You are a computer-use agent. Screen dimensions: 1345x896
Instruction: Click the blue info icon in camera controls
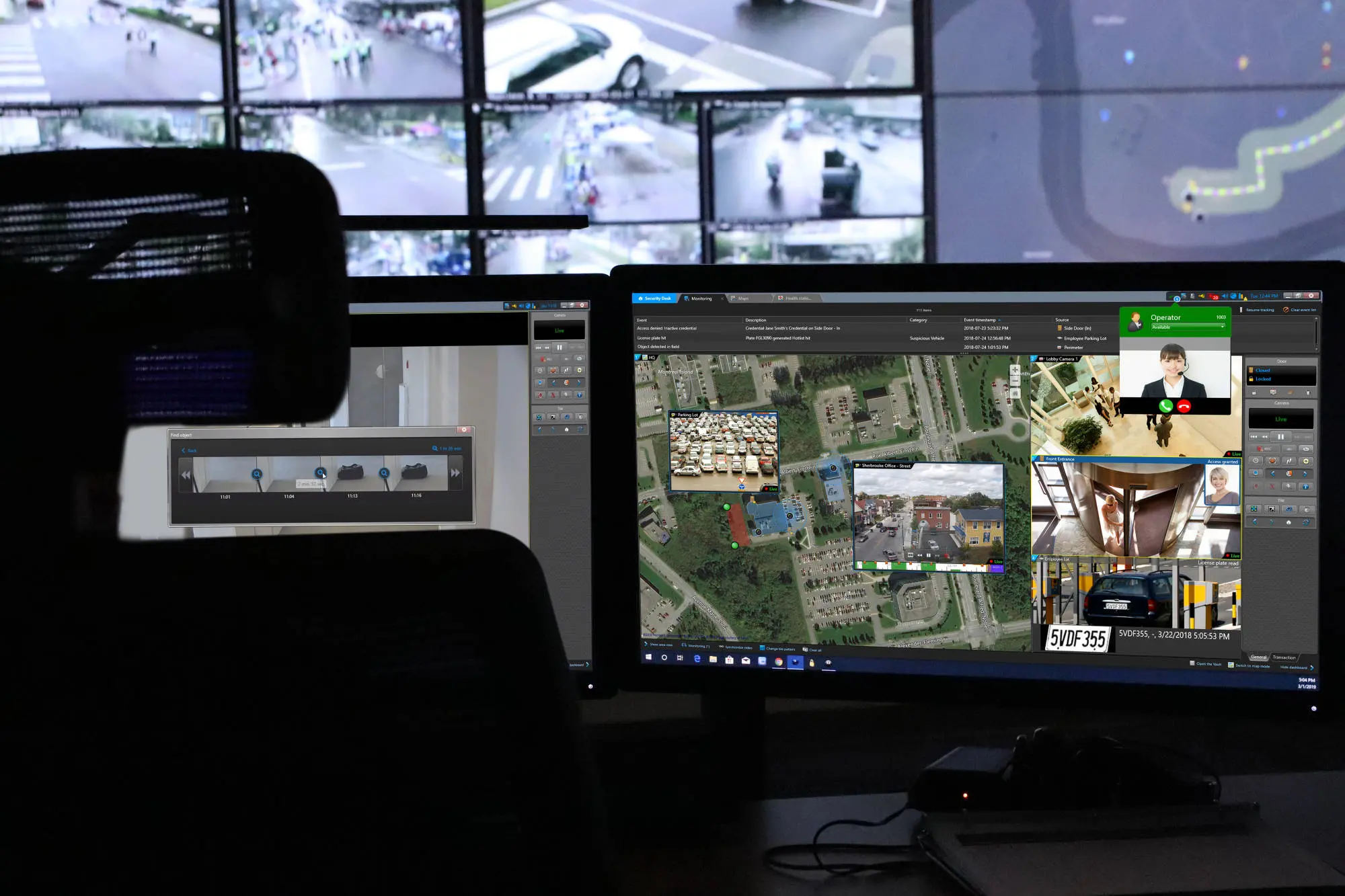click(x=1305, y=486)
